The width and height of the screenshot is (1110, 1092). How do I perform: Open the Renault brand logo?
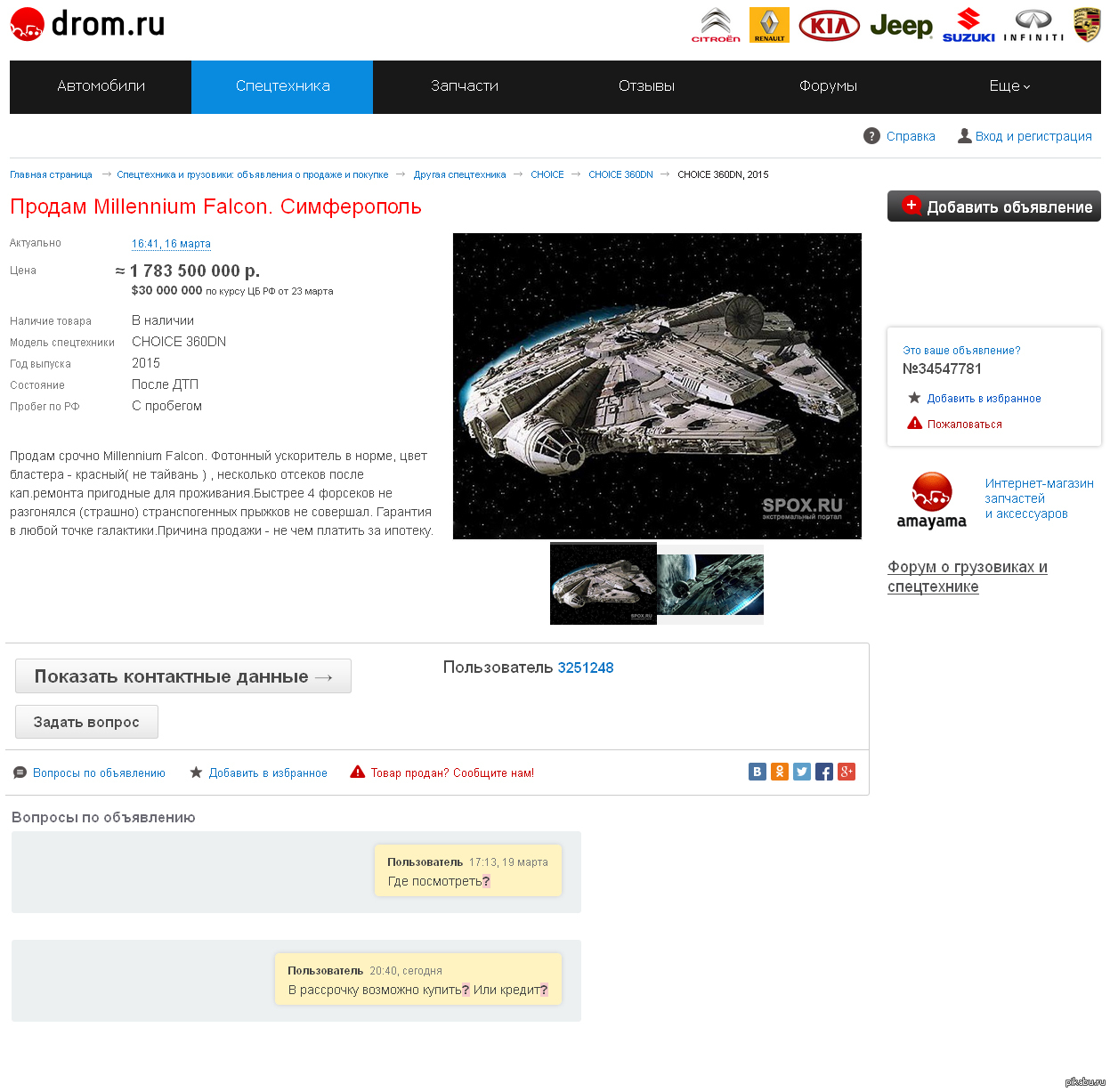point(769,26)
